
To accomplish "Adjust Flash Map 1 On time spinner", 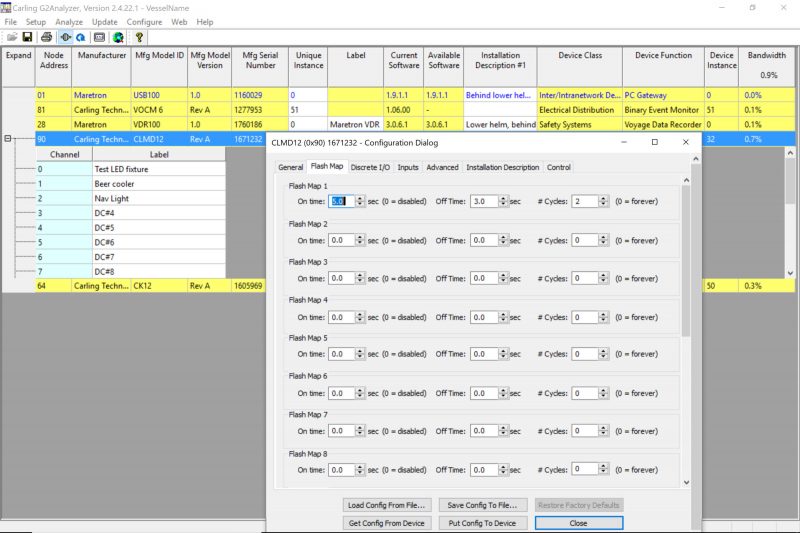I will [360, 201].
